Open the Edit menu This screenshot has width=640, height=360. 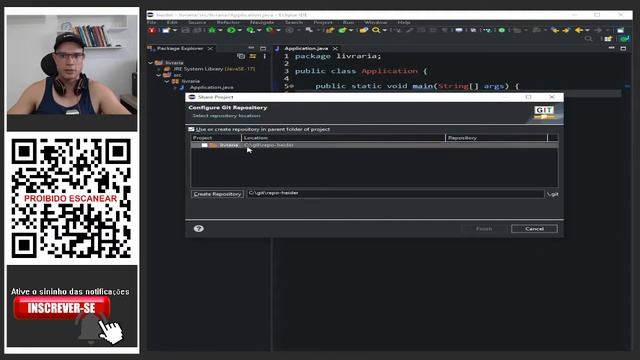[172, 22]
